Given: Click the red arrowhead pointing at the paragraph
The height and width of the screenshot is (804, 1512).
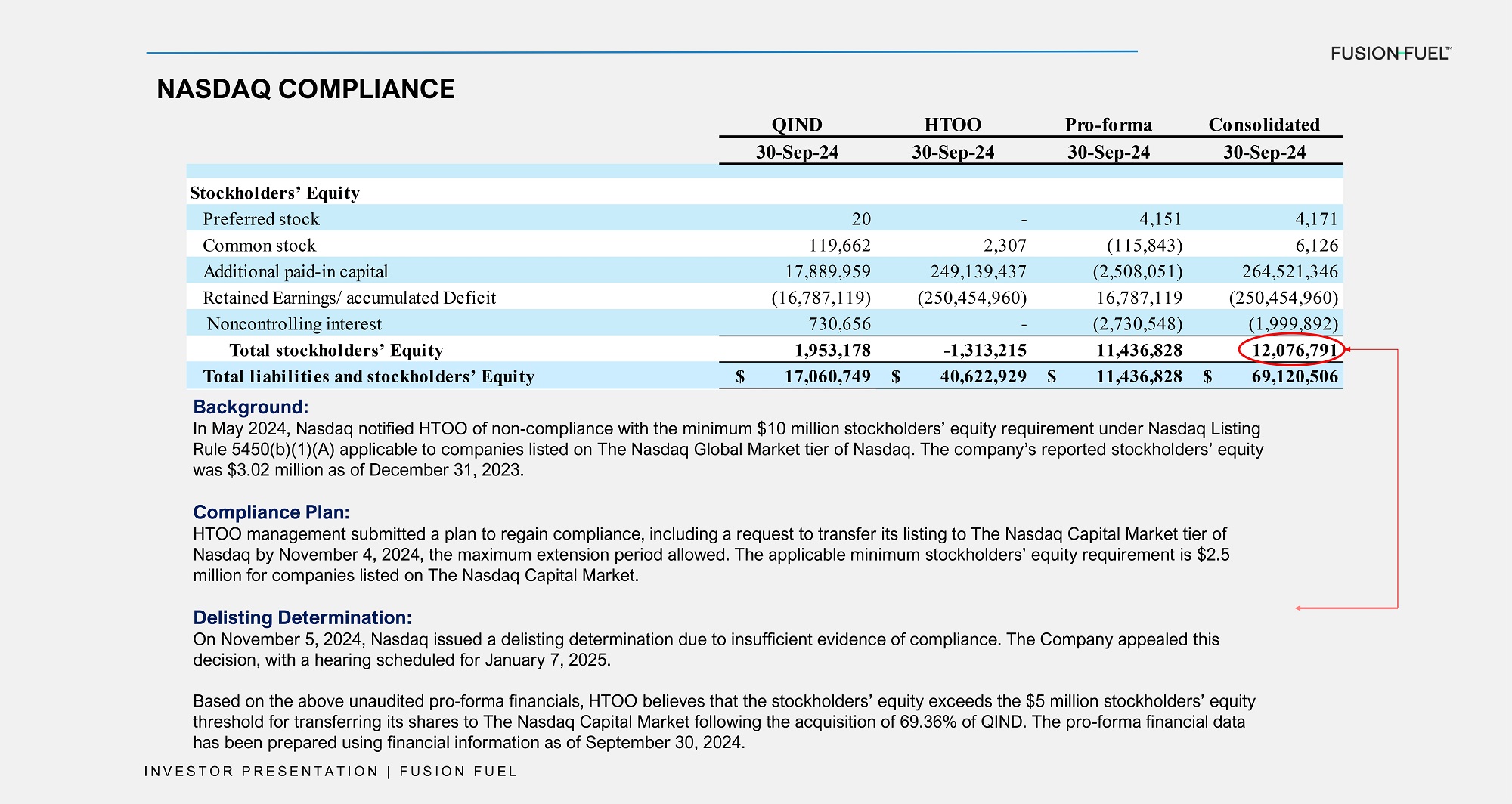Looking at the screenshot, I should tap(1299, 608).
